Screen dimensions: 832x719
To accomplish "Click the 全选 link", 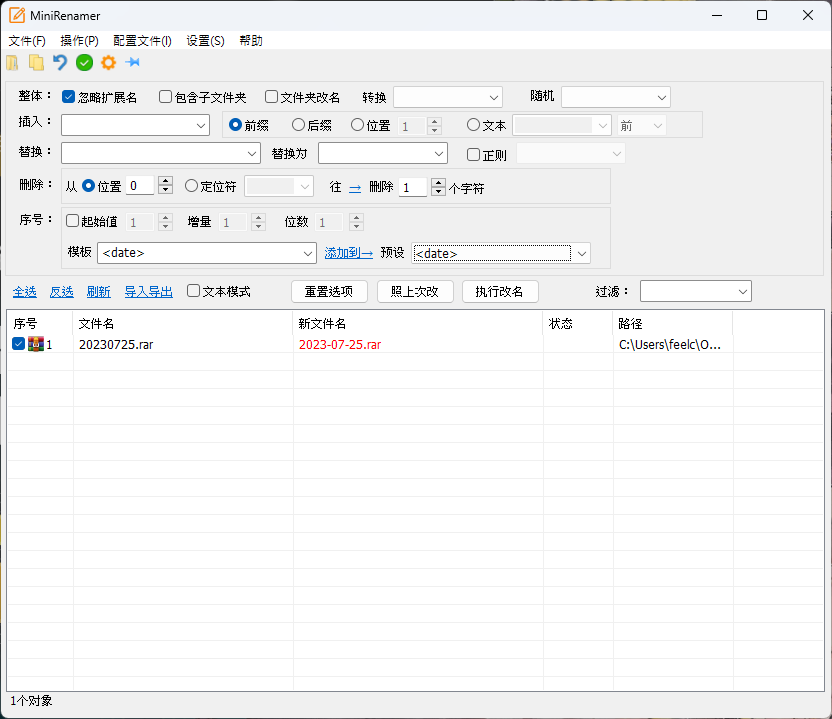I will coord(24,292).
